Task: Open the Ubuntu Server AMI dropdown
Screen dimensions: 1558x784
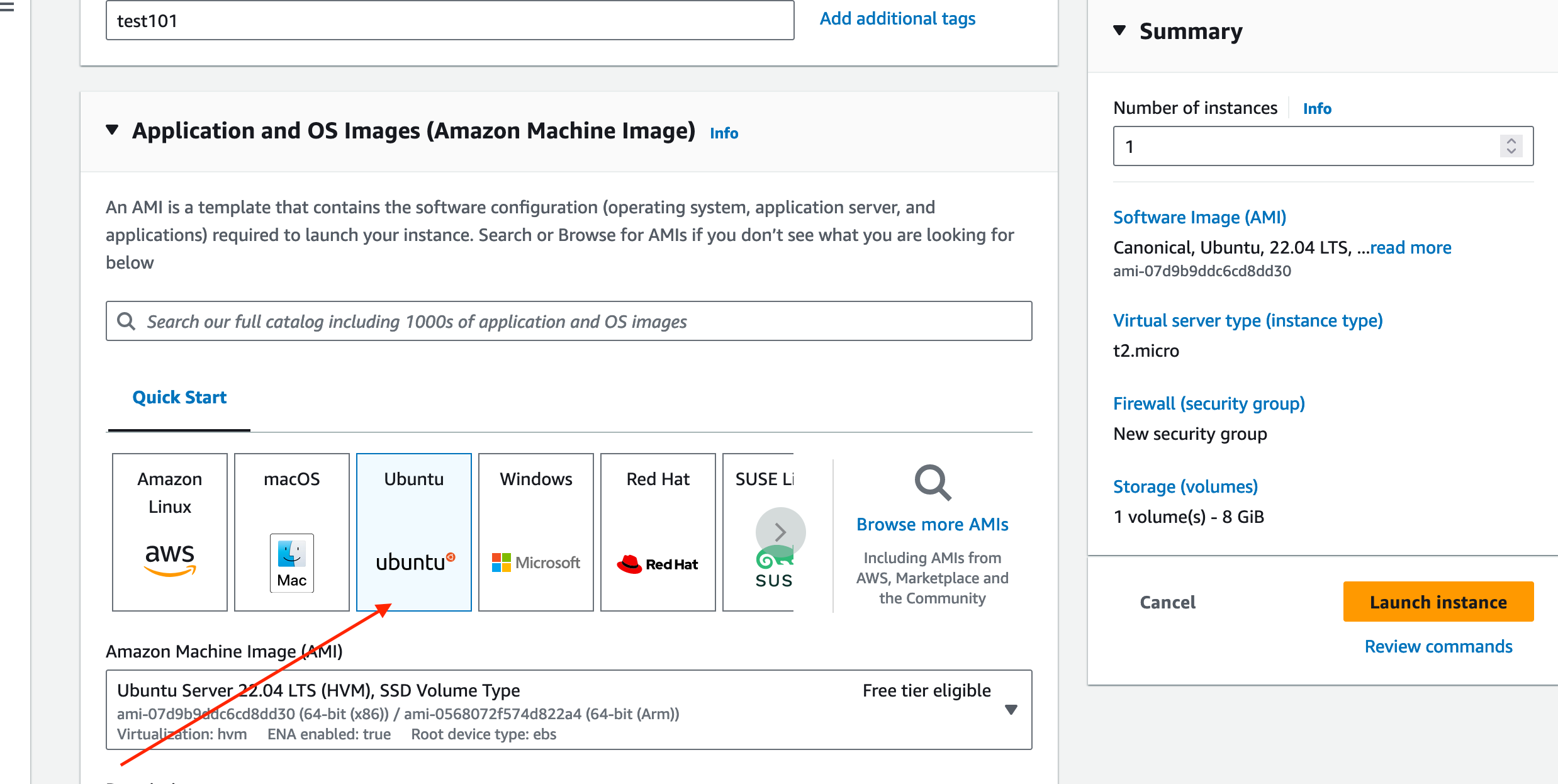Action: pos(1011,710)
